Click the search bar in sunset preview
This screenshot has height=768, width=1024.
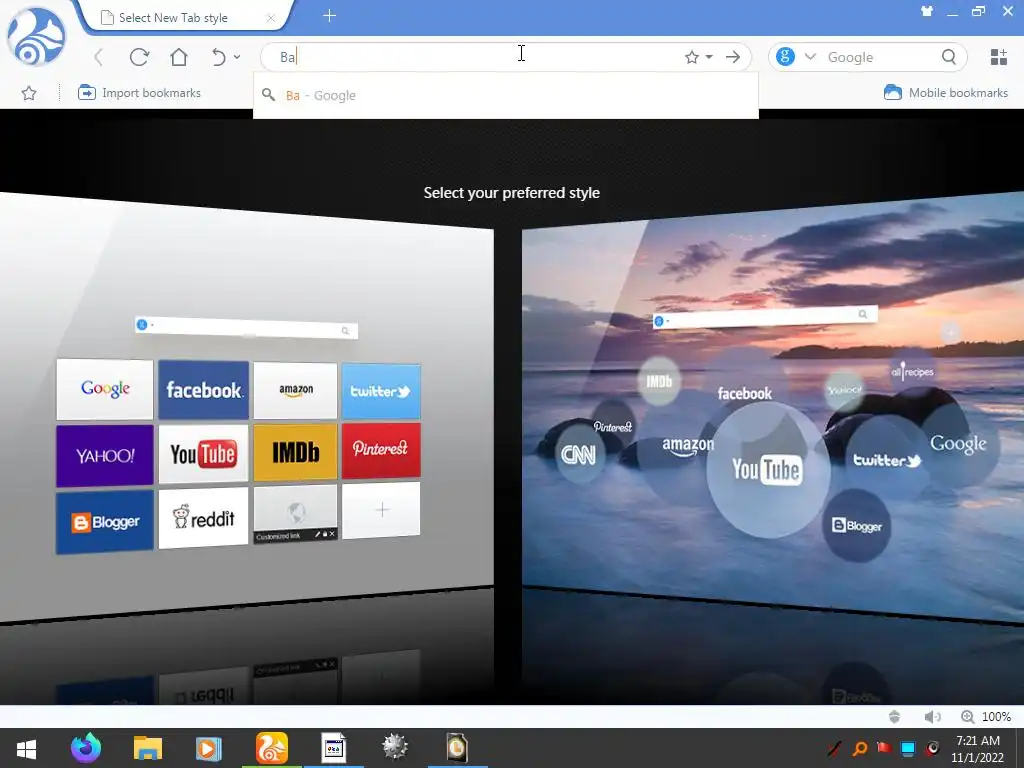(765, 318)
